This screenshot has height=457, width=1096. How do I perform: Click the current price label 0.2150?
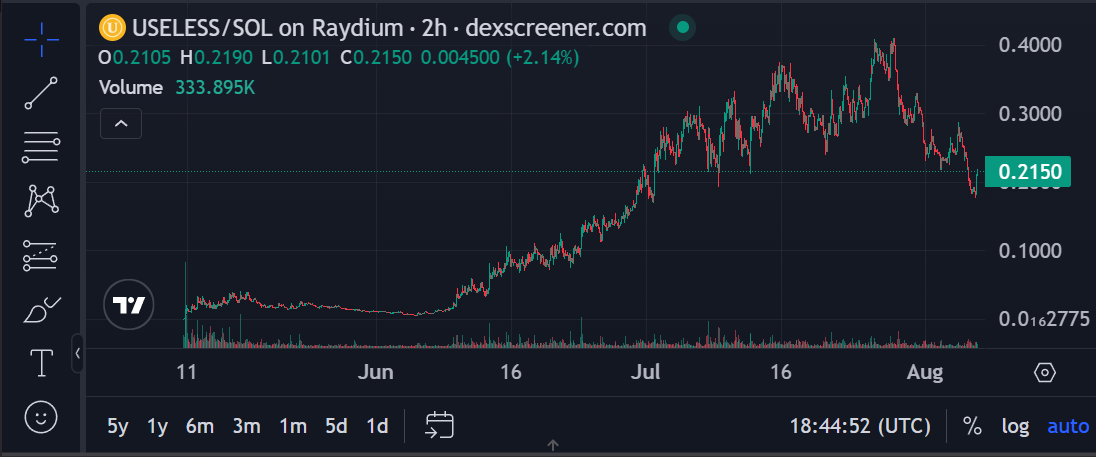(1028, 171)
